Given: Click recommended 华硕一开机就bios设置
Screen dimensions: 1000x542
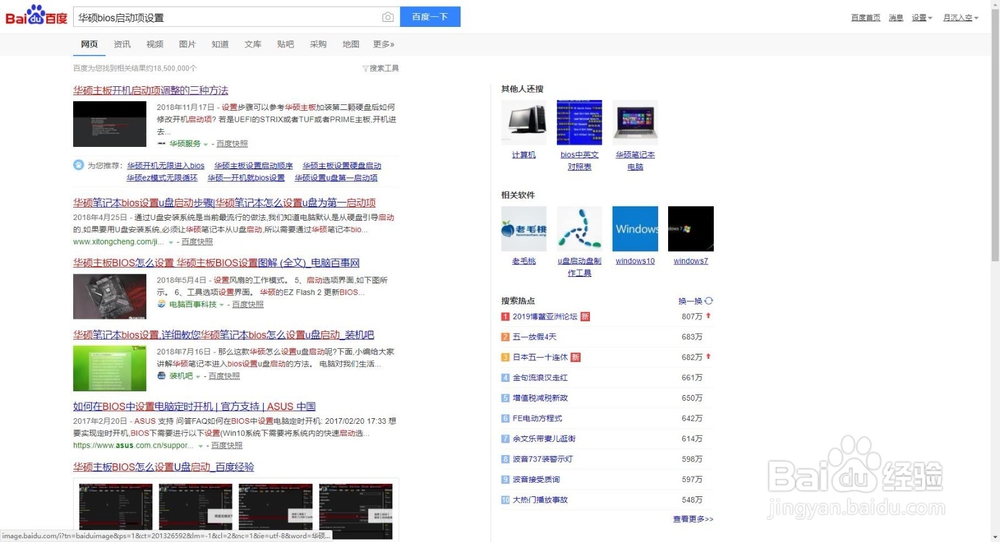Looking at the screenshot, I should click(x=246, y=178).
